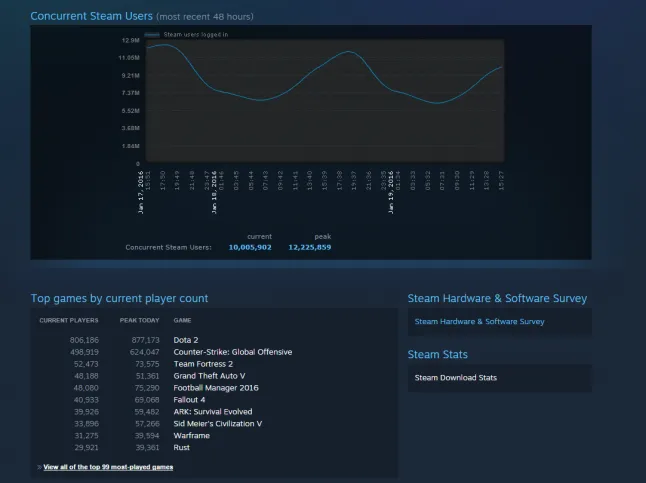Open the Steam Hardware & Software Survey link
This screenshot has height=483, width=646.
pos(479,321)
